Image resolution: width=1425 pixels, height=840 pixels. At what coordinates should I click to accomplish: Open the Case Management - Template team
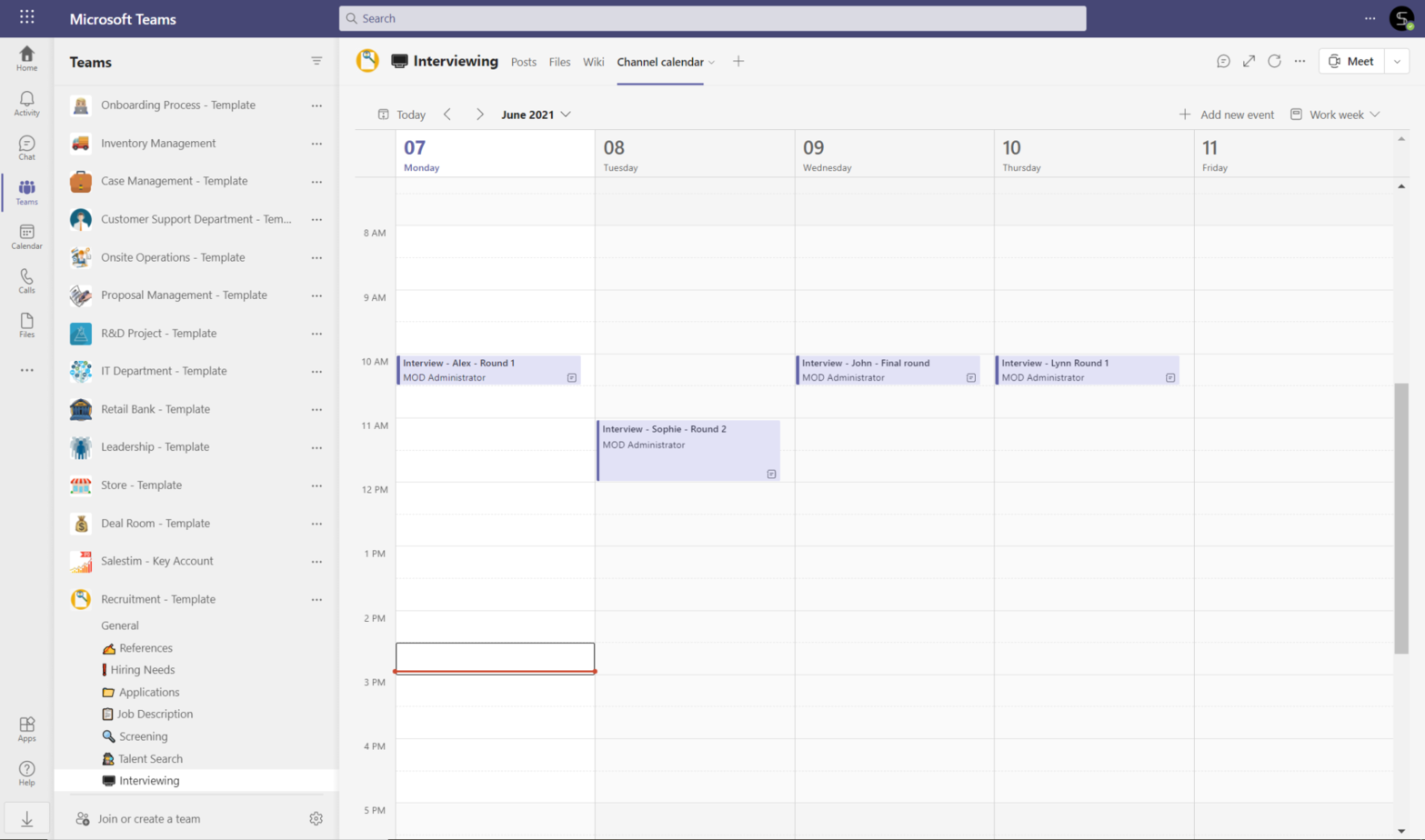(x=174, y=181)
